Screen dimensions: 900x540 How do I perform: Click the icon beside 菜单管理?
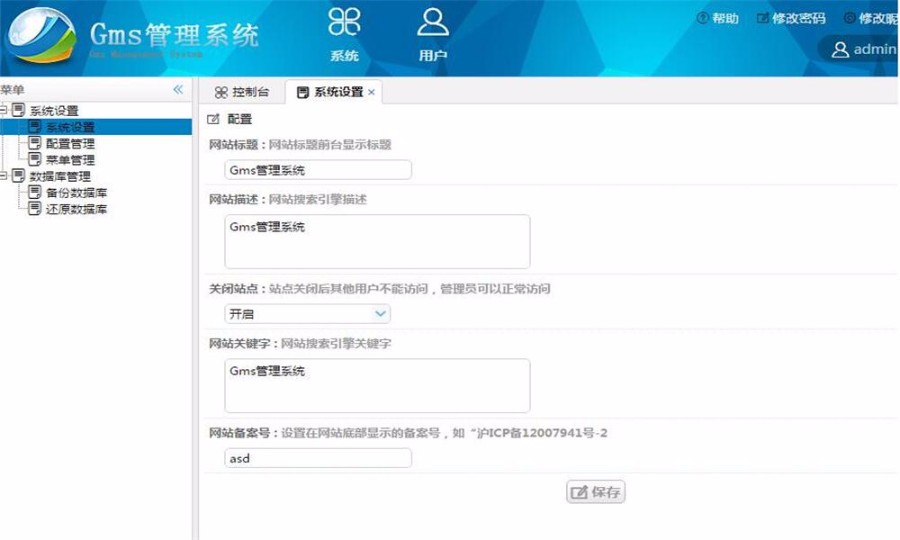pyautogui.click(x=34, y=159)
